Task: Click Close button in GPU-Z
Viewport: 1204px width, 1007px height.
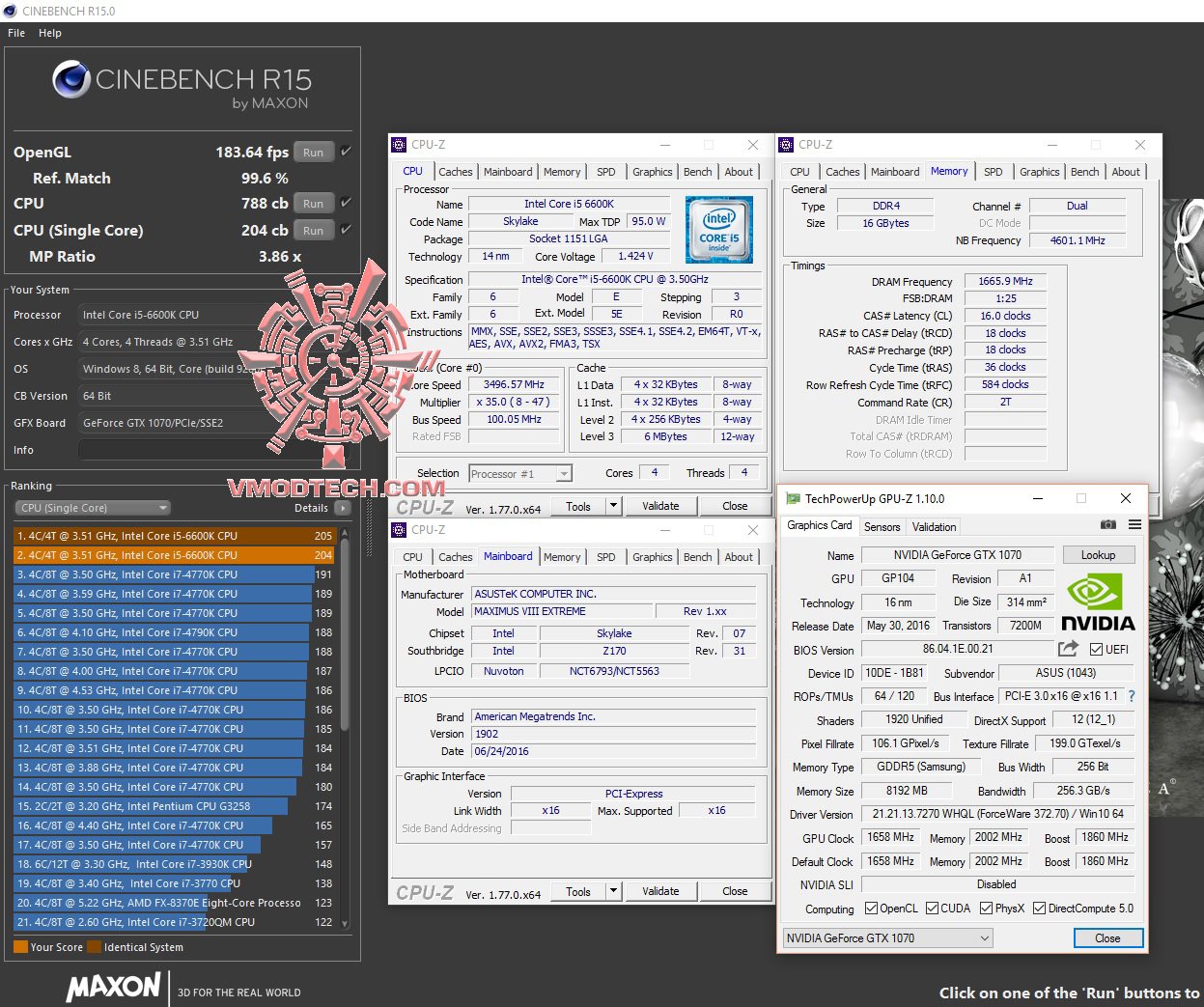Action: pyautogui.click(x=1107, y=938)
